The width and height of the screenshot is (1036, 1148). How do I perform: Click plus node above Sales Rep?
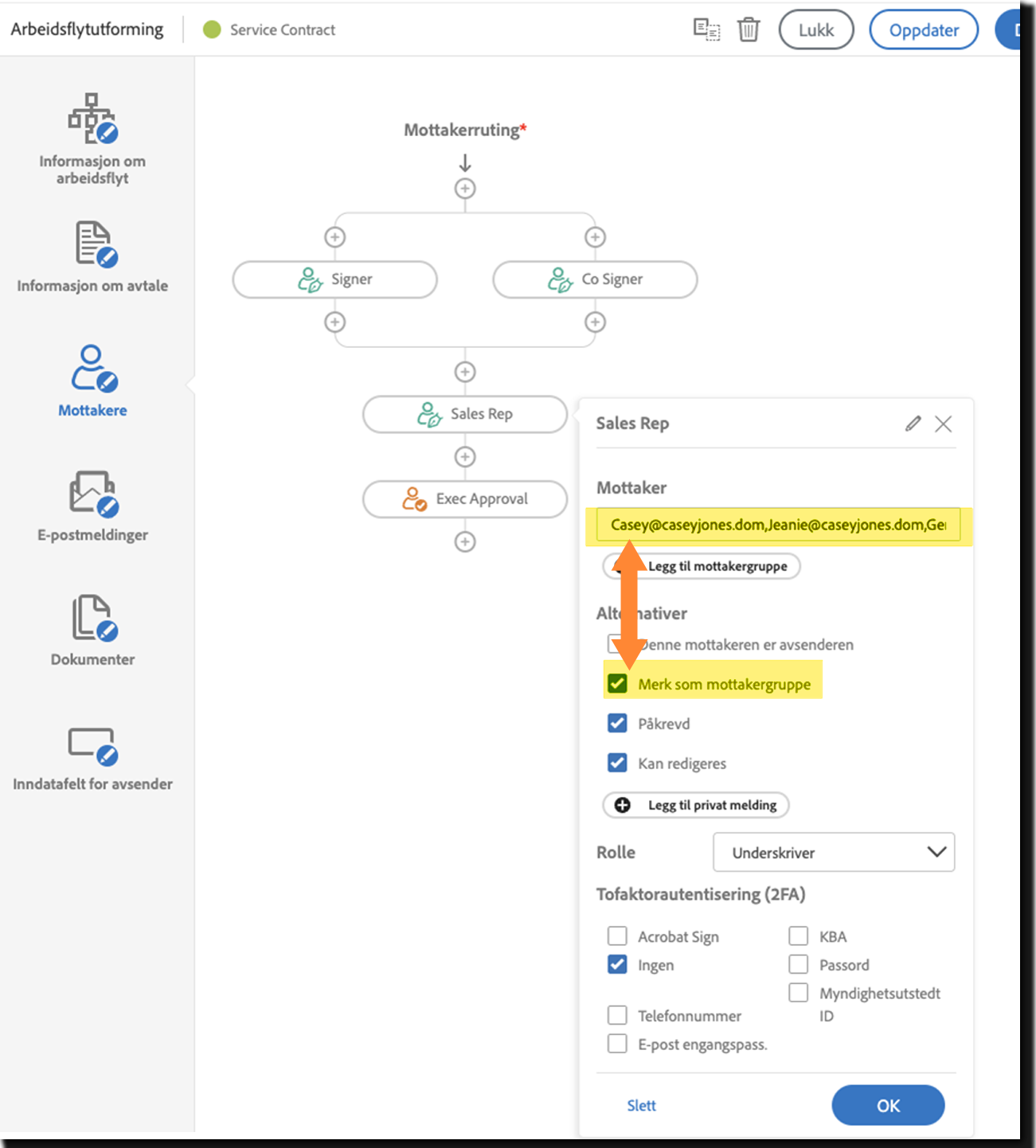(x=465, y=372)
